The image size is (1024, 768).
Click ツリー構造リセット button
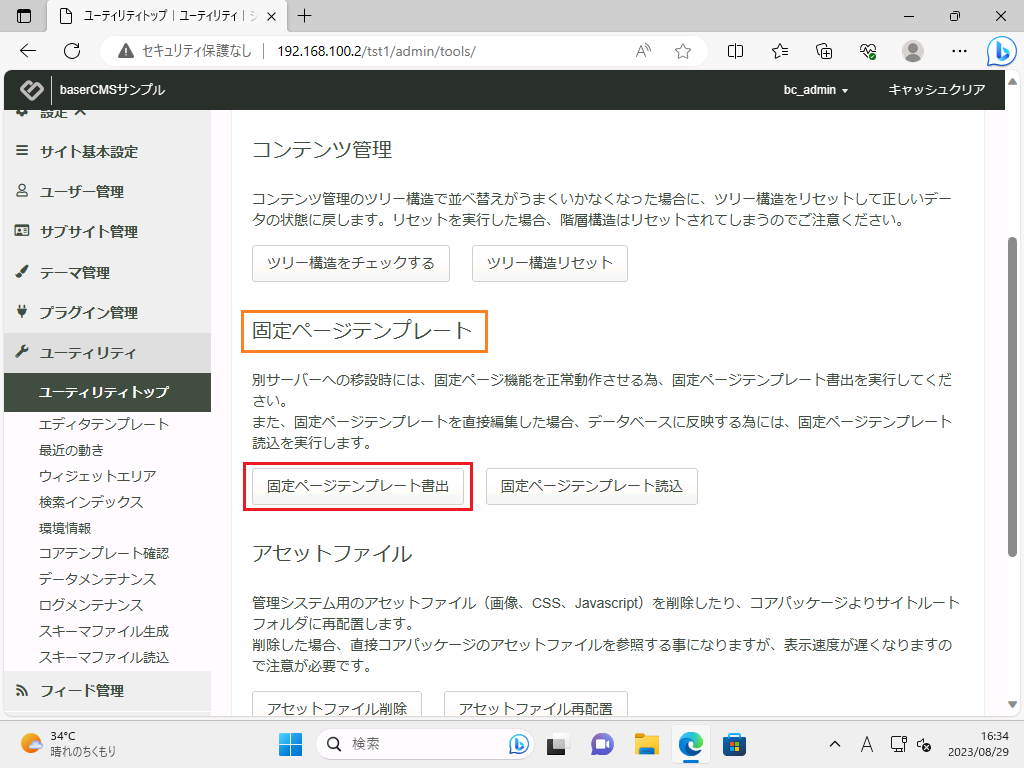click(549, 263)
